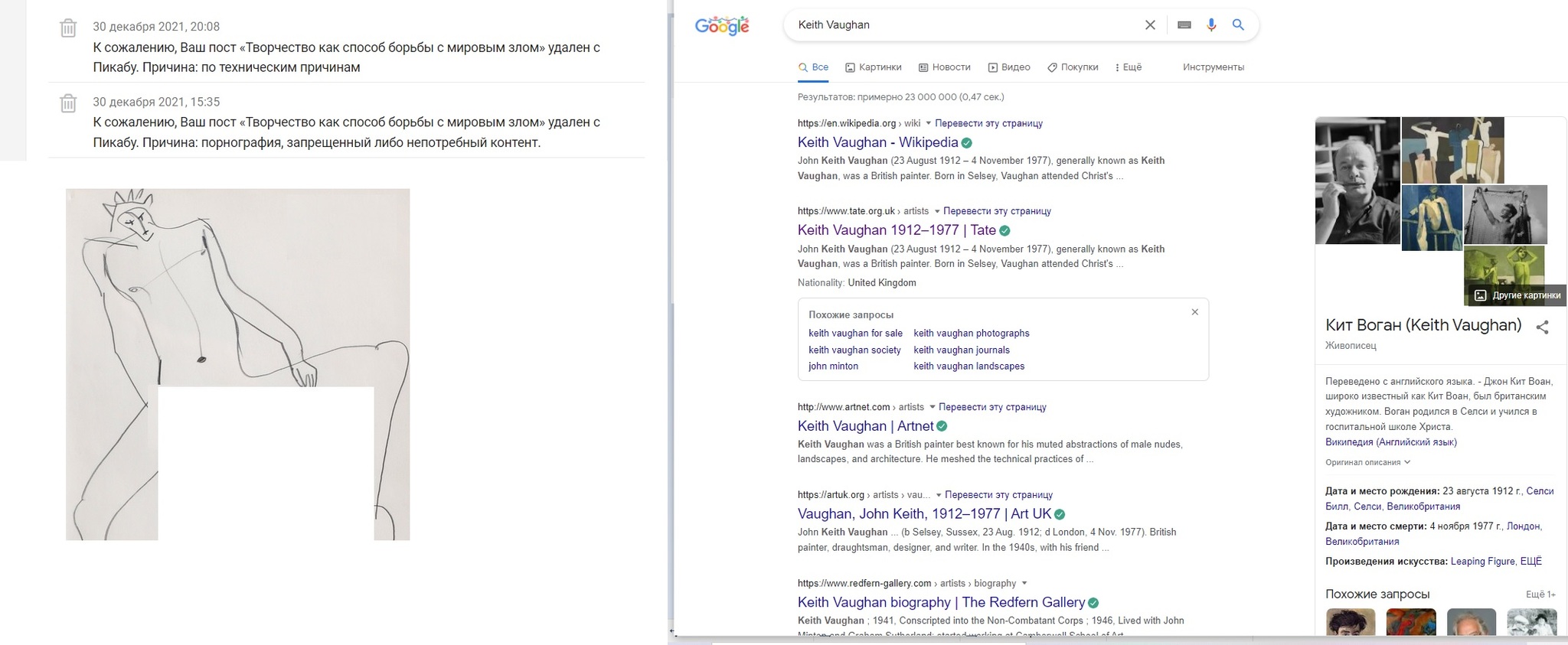Image resolution: width=1568 pixels, height=645 pixels.
Task: Open the on-screen keyboard icon
Action: point(1184,25)
